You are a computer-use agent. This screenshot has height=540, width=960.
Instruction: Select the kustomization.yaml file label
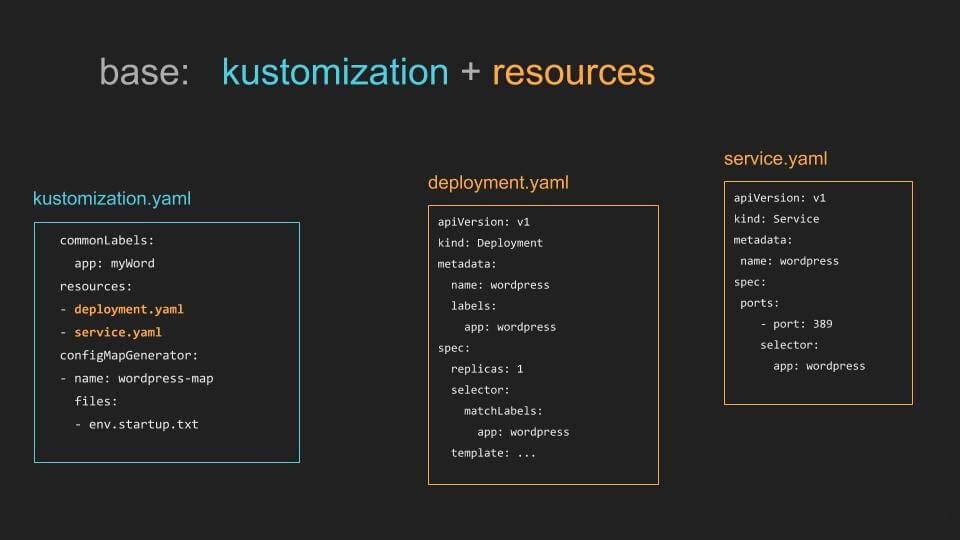point(112,198)
